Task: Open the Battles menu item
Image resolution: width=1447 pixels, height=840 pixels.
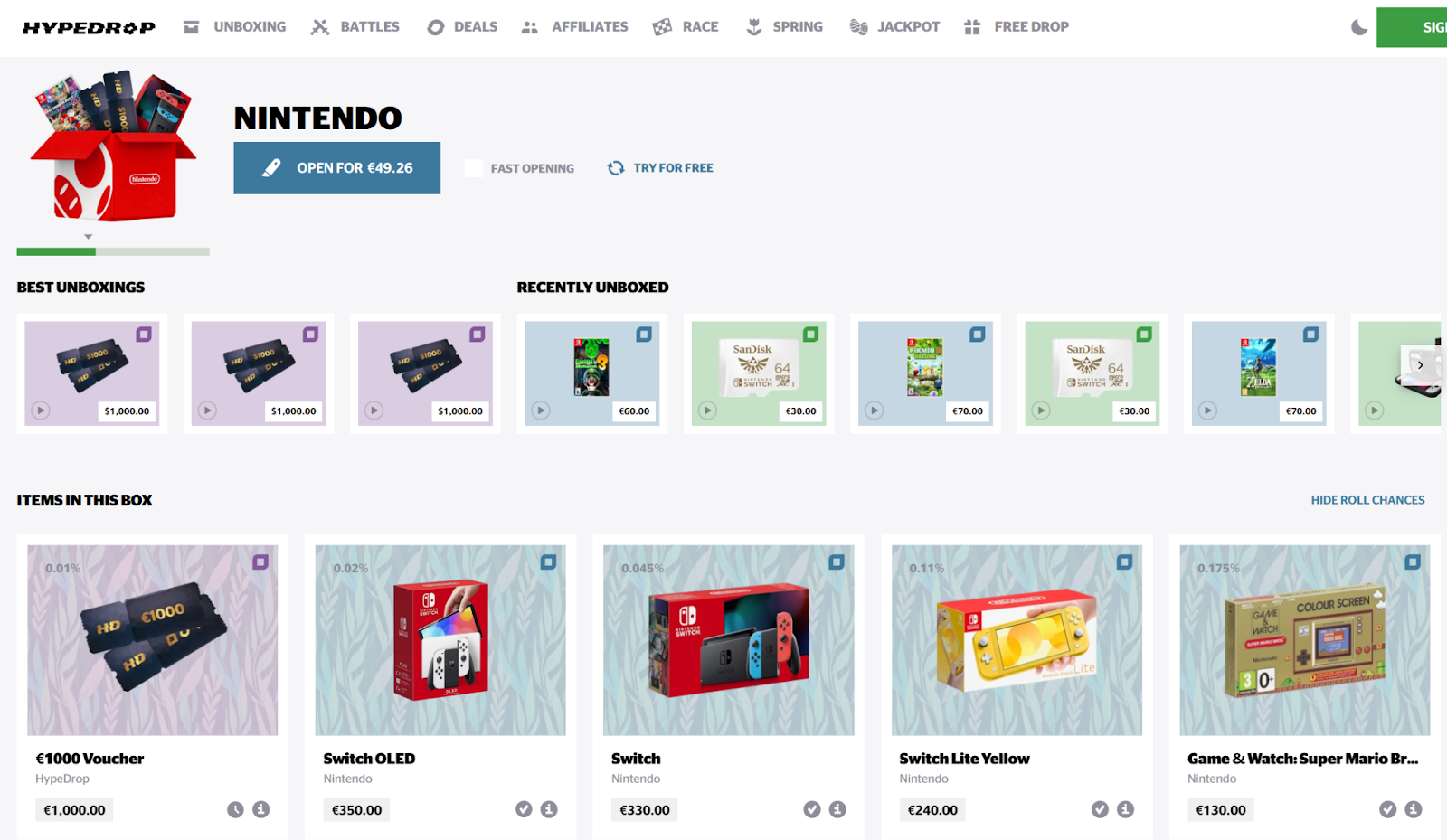Action: (355, 27)
